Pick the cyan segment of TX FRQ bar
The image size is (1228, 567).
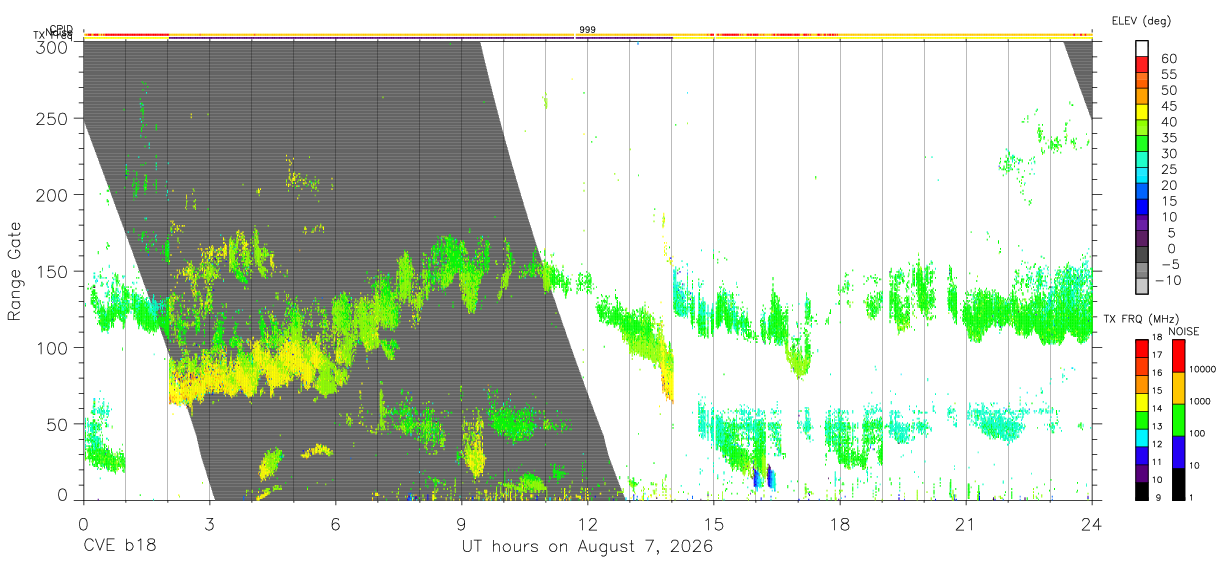click(1141, 437)
